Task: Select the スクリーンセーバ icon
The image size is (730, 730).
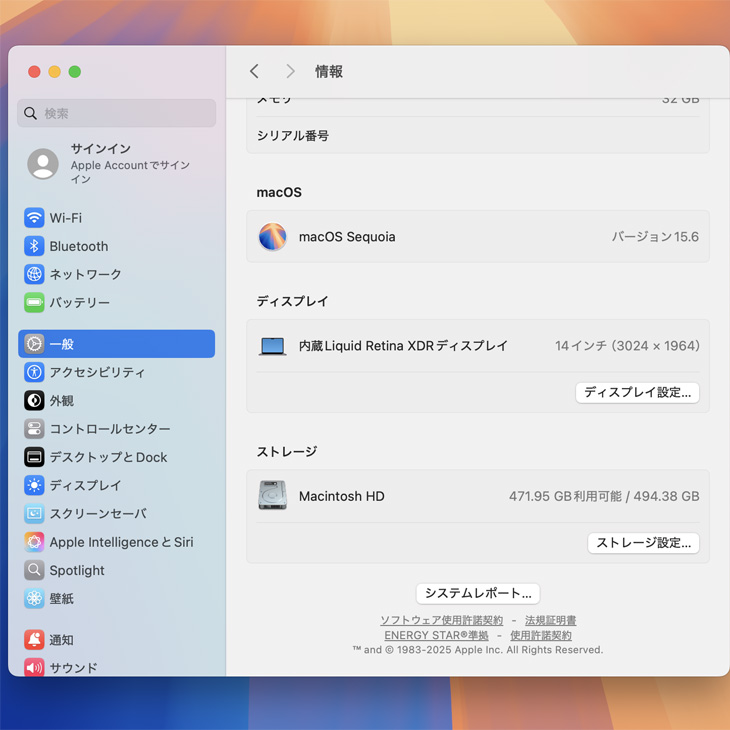Action: coord(34,514)
